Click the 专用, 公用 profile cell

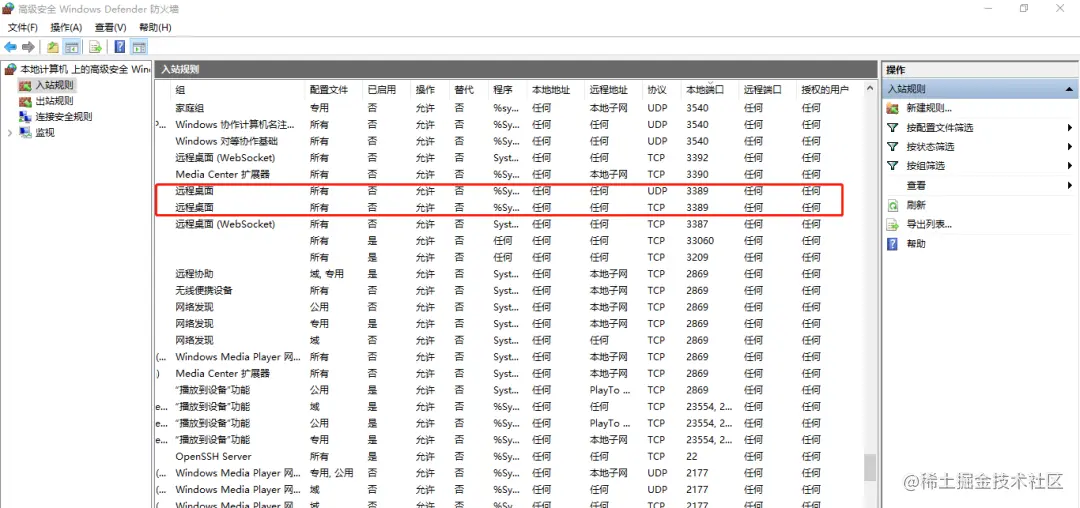tap(331, 473)
